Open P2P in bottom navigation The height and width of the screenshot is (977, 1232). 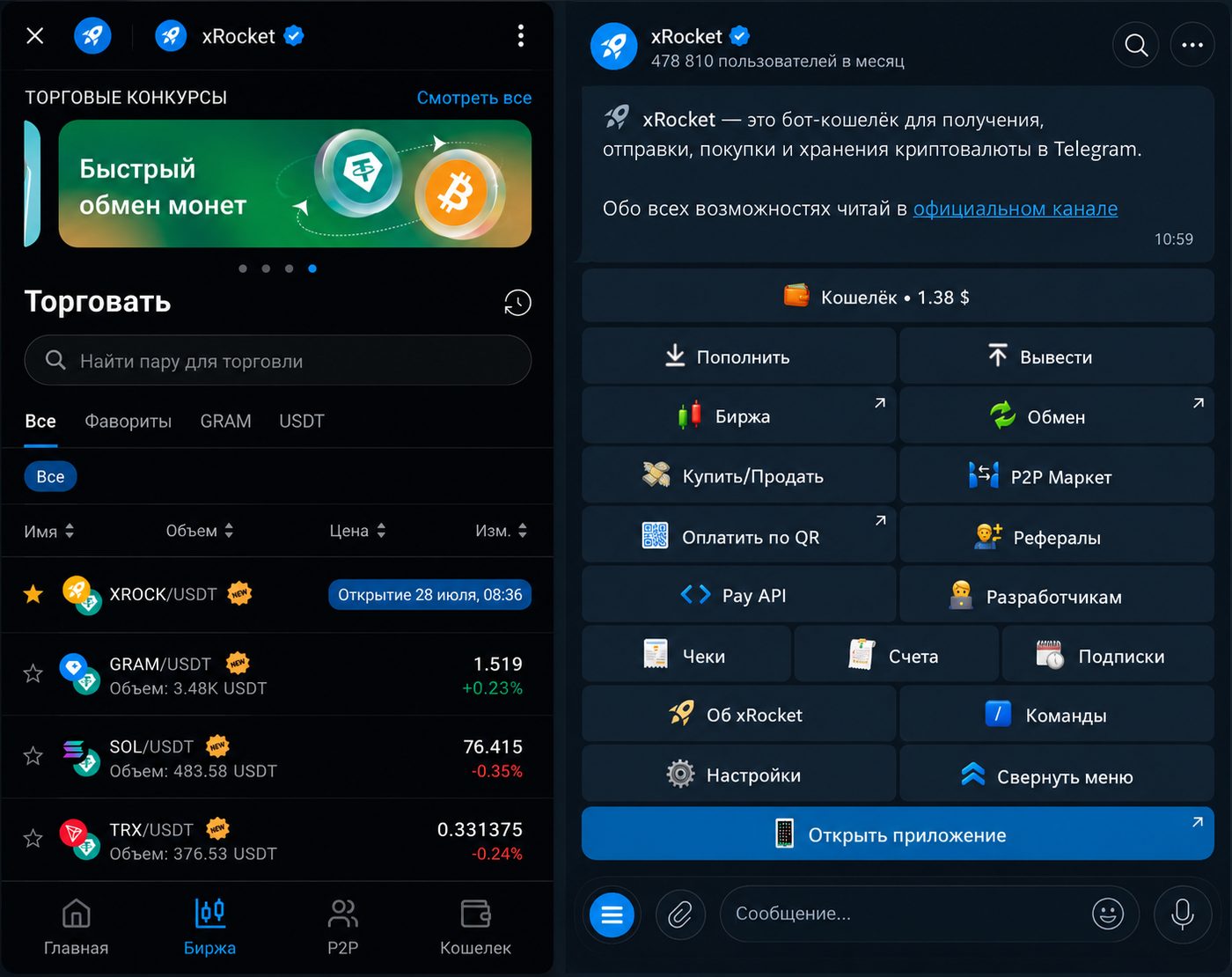(342, 927)
